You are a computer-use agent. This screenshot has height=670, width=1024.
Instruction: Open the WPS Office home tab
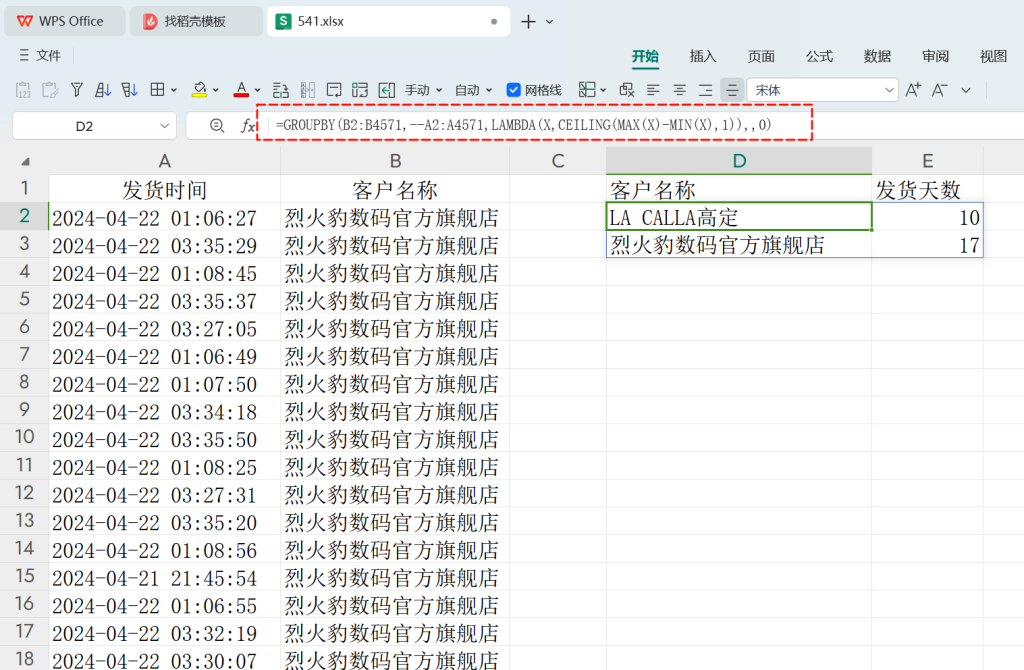pyautogui.click(x=65, y=22)
